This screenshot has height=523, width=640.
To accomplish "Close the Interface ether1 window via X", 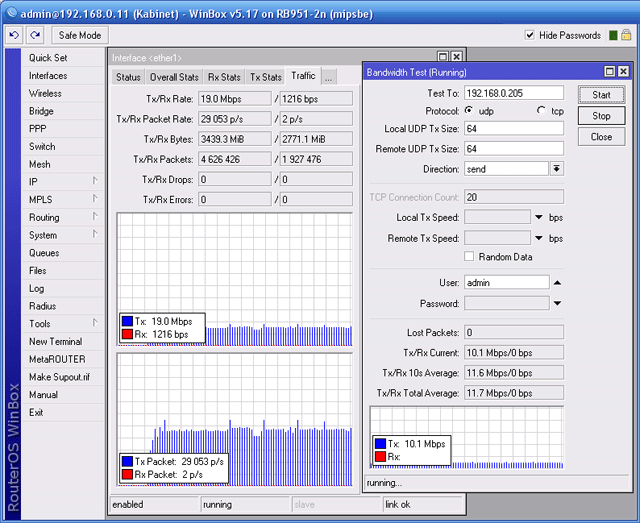I will [x=457, y=56].
